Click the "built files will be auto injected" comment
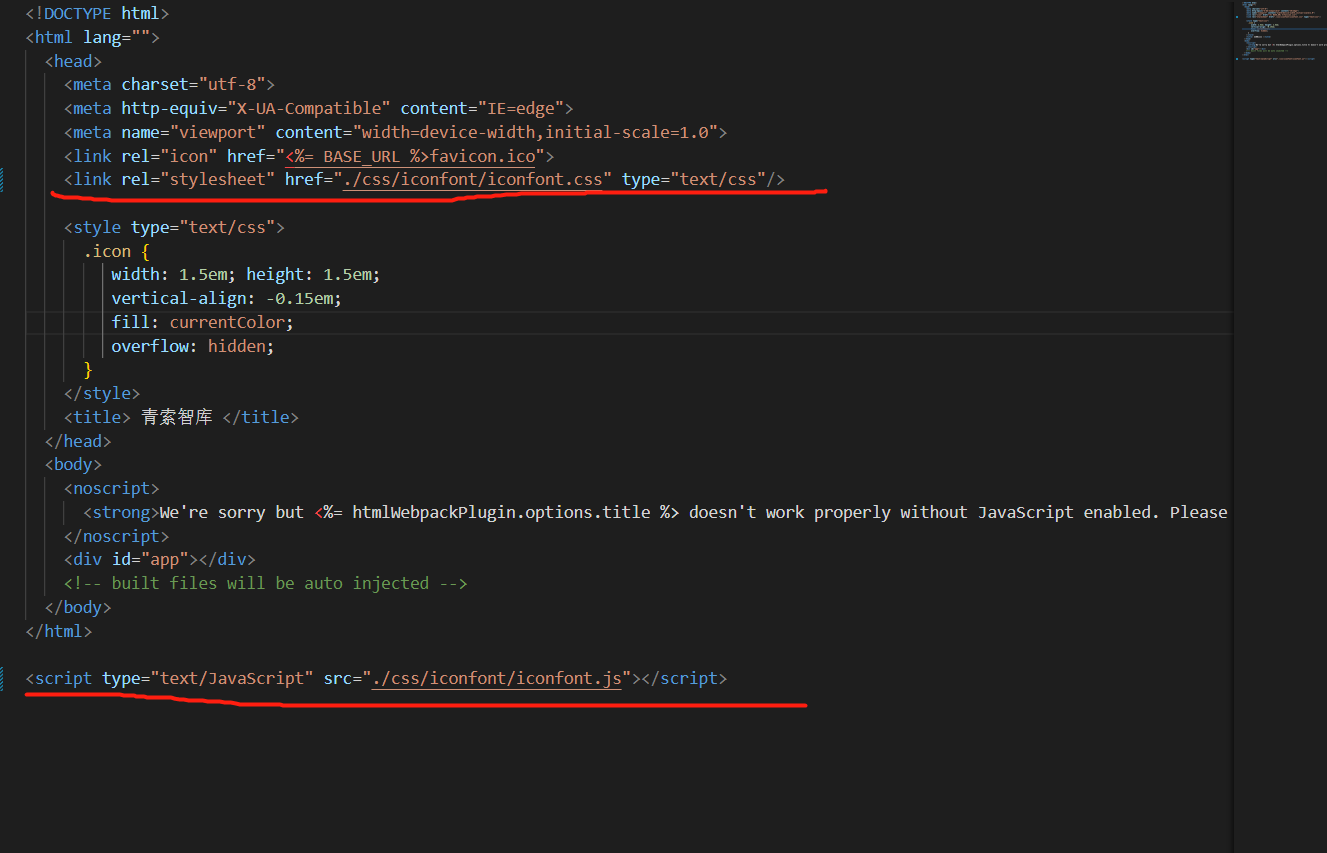 (265, 583)
